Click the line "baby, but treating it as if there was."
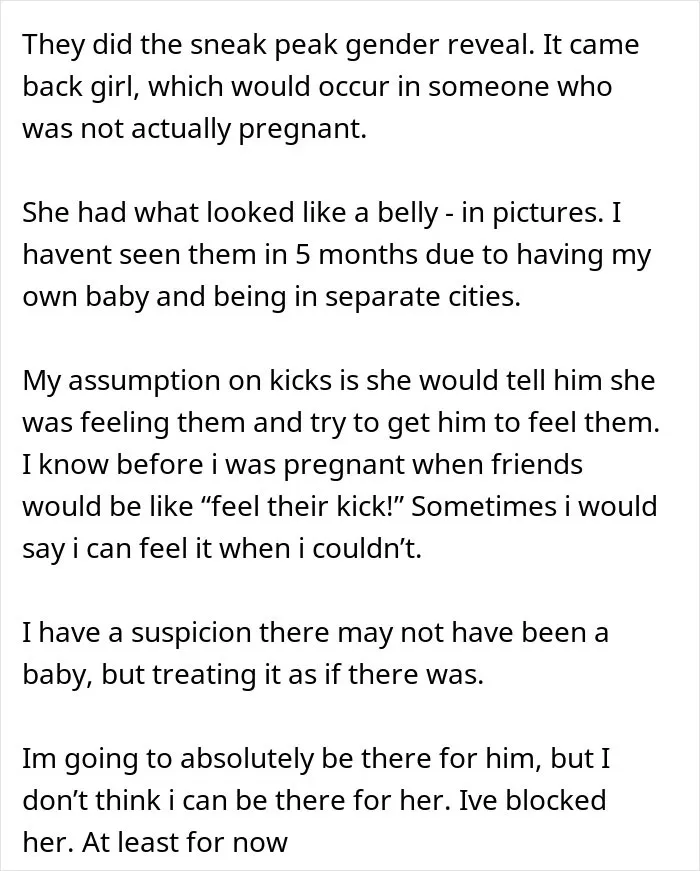This screenshot has height=871, width=700. click(x=253, y=674)
